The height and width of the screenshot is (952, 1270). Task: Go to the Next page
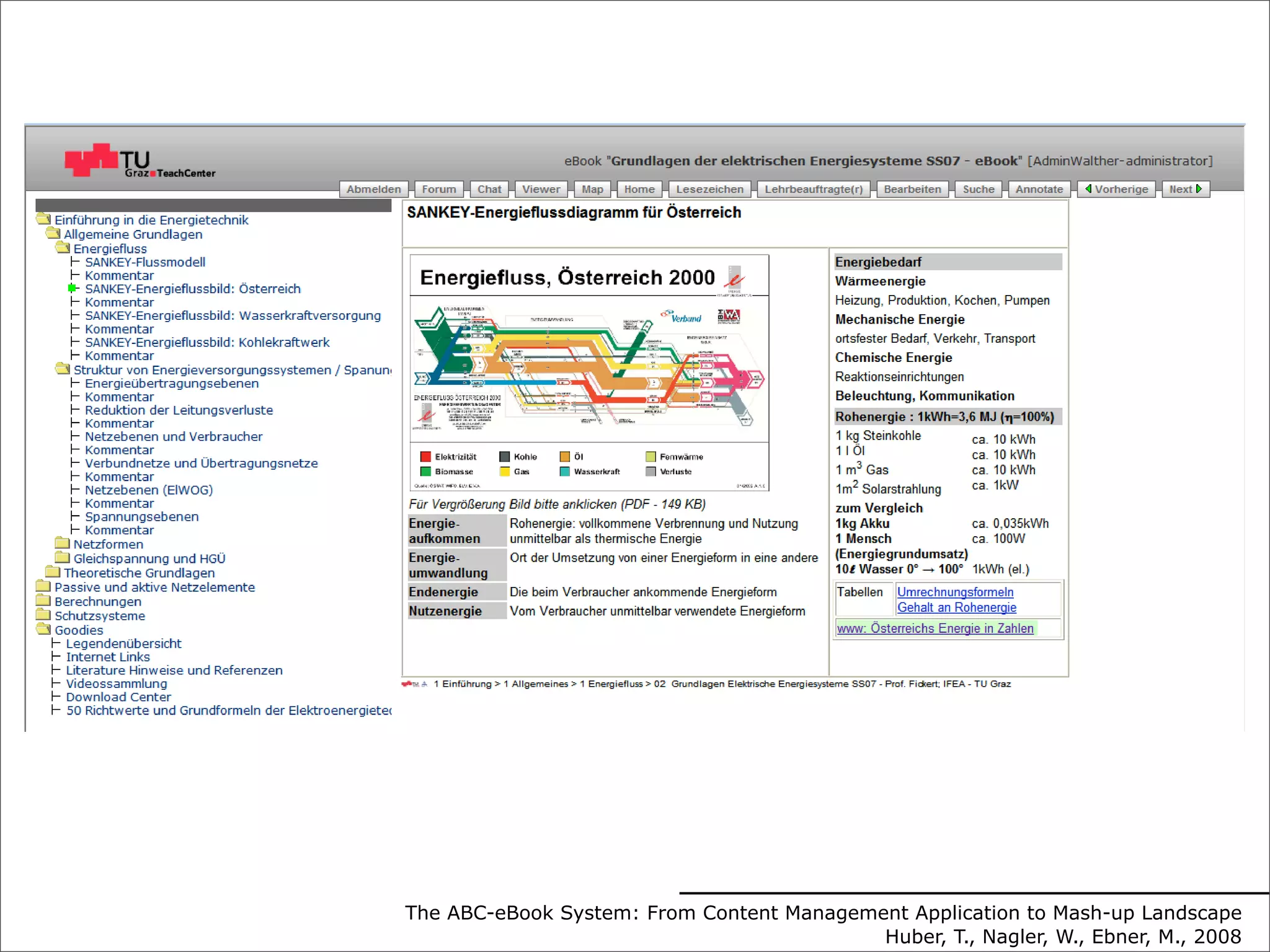point(1186,190)
